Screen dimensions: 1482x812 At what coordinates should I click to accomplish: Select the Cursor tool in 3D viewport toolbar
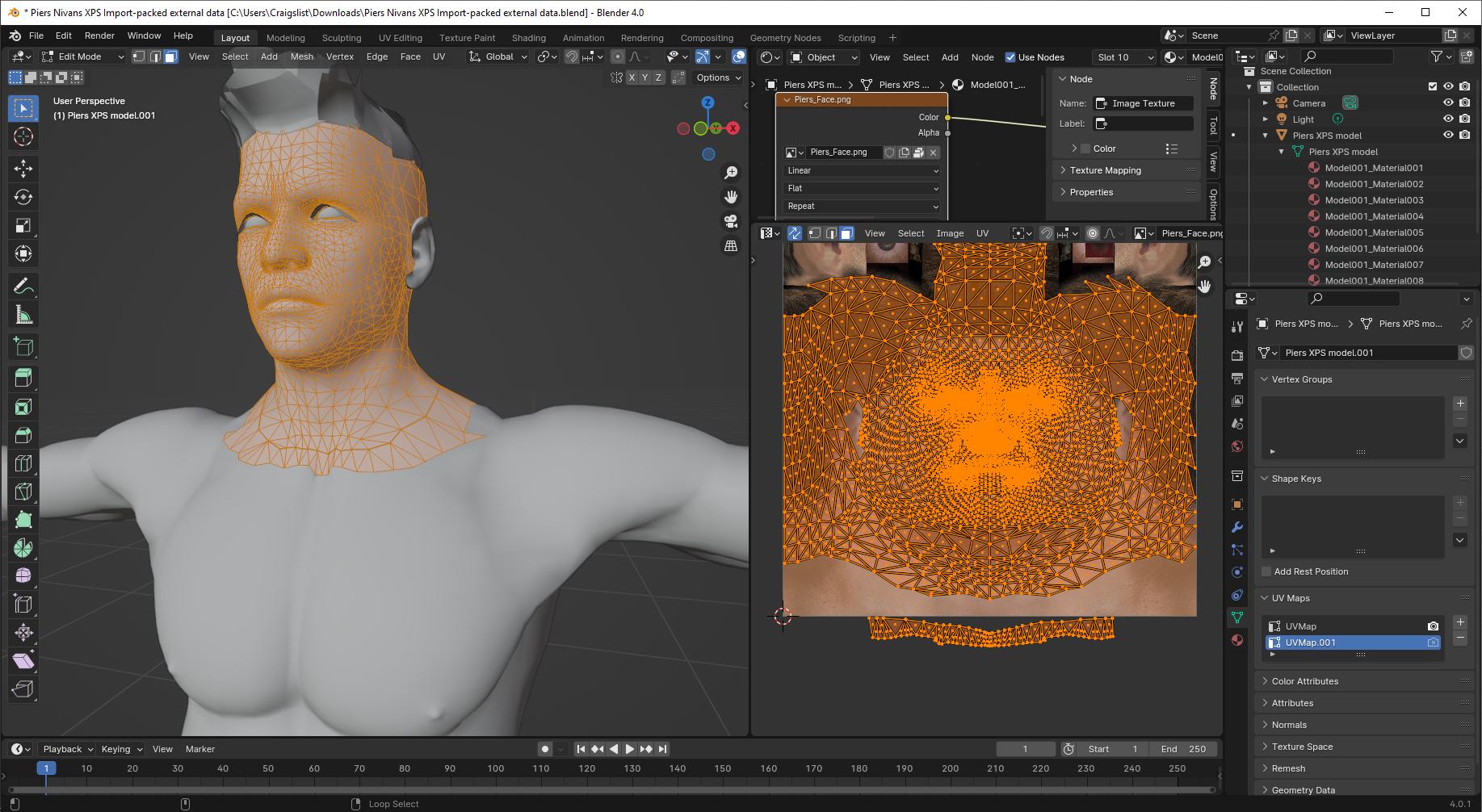point(23,136)
